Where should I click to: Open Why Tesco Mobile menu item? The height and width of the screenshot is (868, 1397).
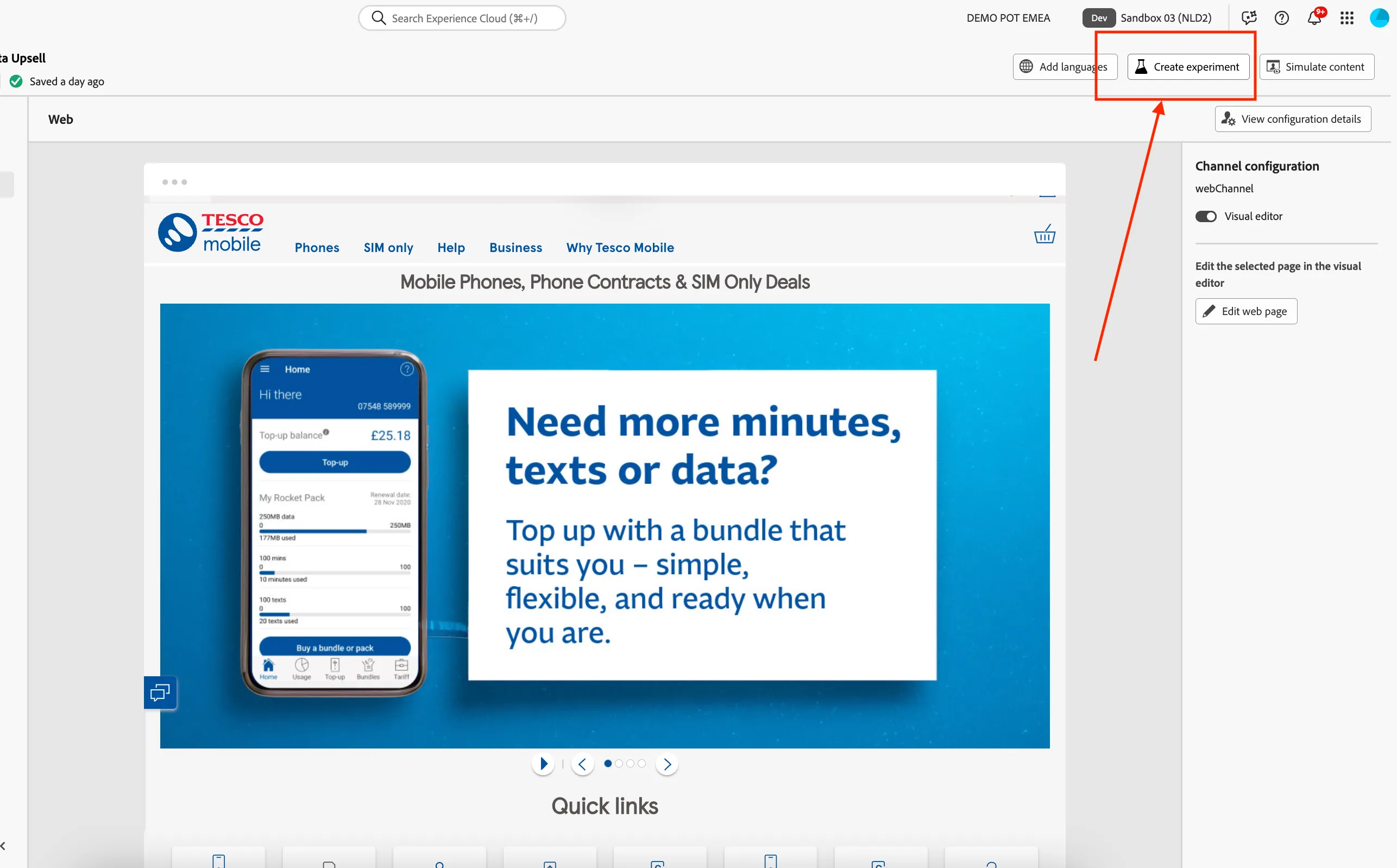pyautogui.click(x=620, y=248)
